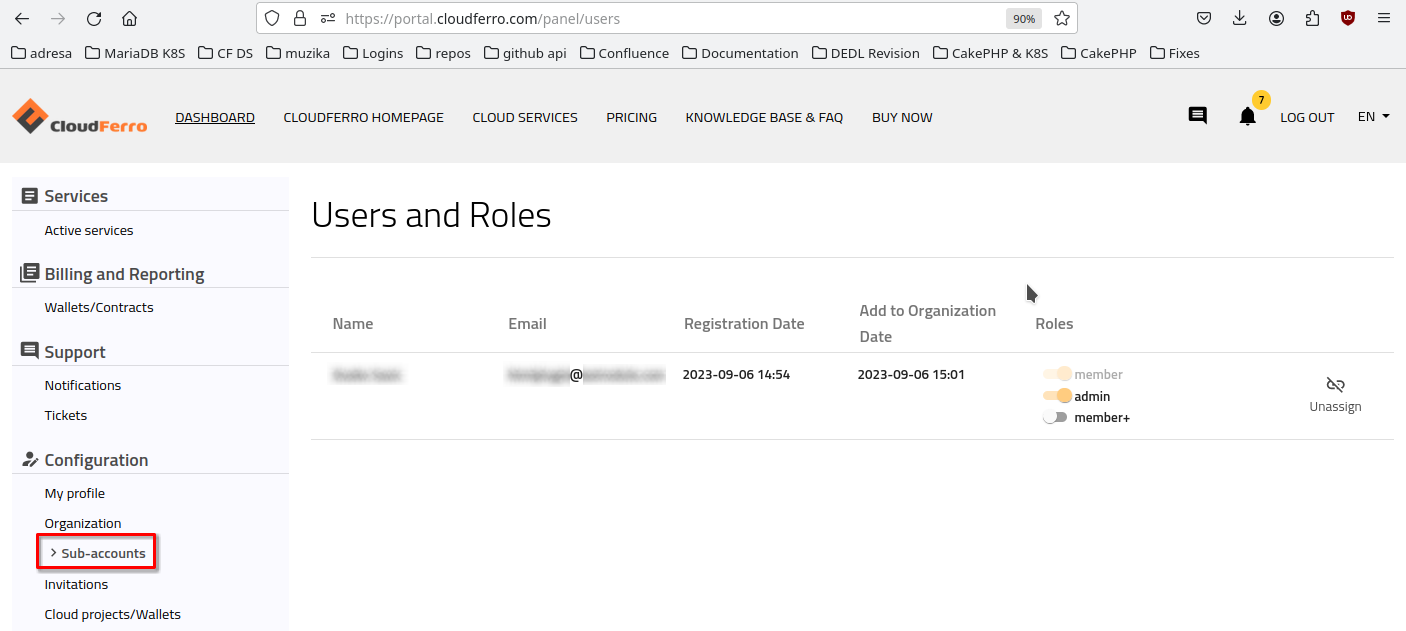Click the Billing and Reporting sidebar icon
The width and height of the screenshot is (1406, 631).
coord(29,272)
